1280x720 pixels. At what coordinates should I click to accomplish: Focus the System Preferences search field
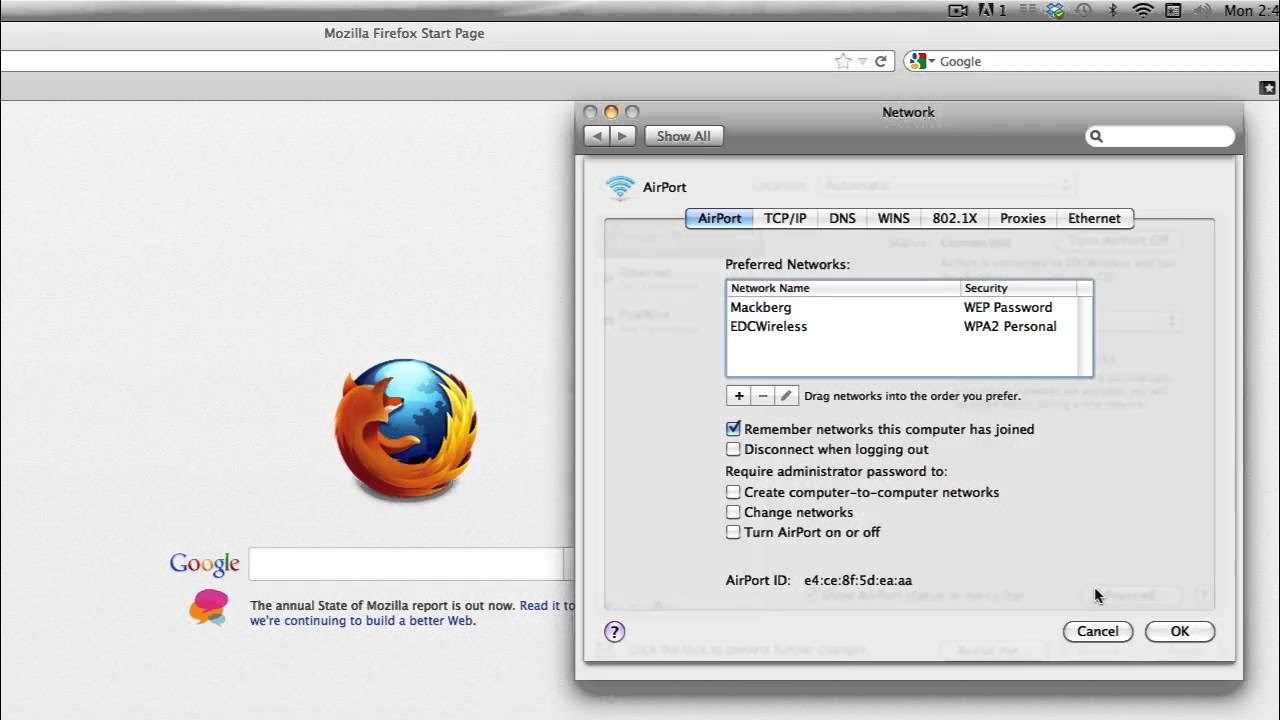click(x=1160, y=136)
